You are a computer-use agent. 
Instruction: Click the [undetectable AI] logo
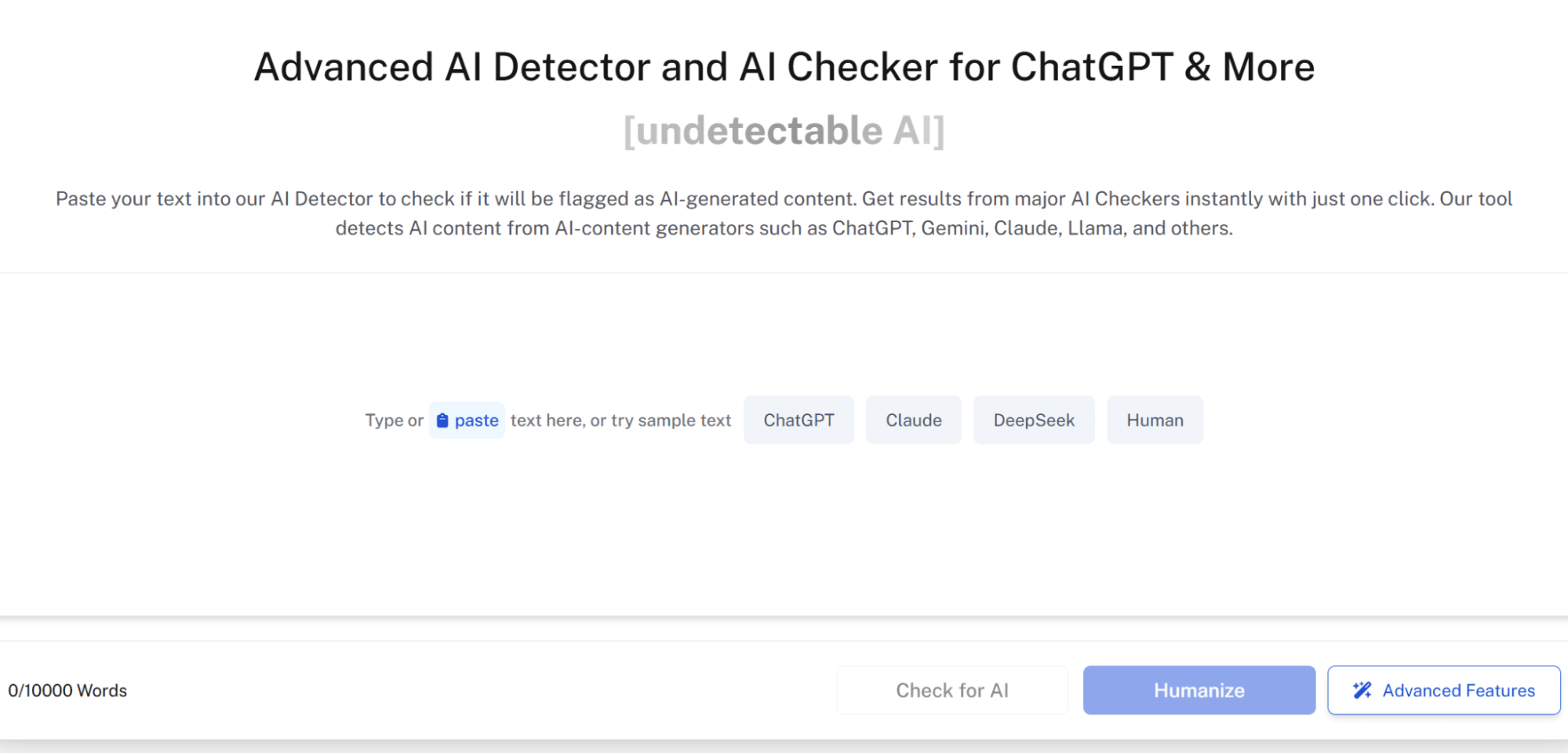(784, 130)
